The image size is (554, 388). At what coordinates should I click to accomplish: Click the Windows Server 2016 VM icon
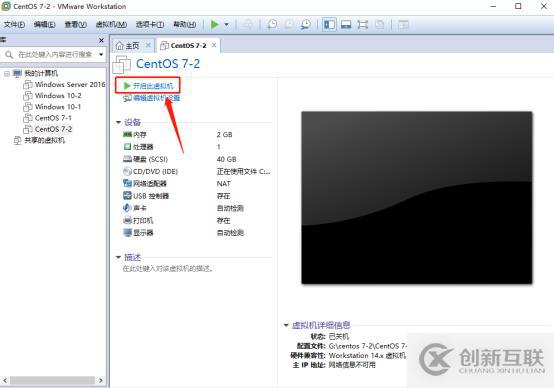28,85
